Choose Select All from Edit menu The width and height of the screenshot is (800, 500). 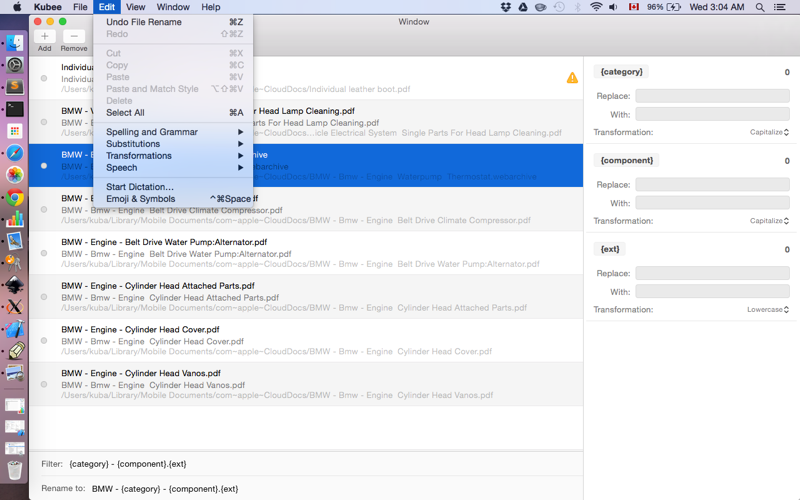pos(173,113)
